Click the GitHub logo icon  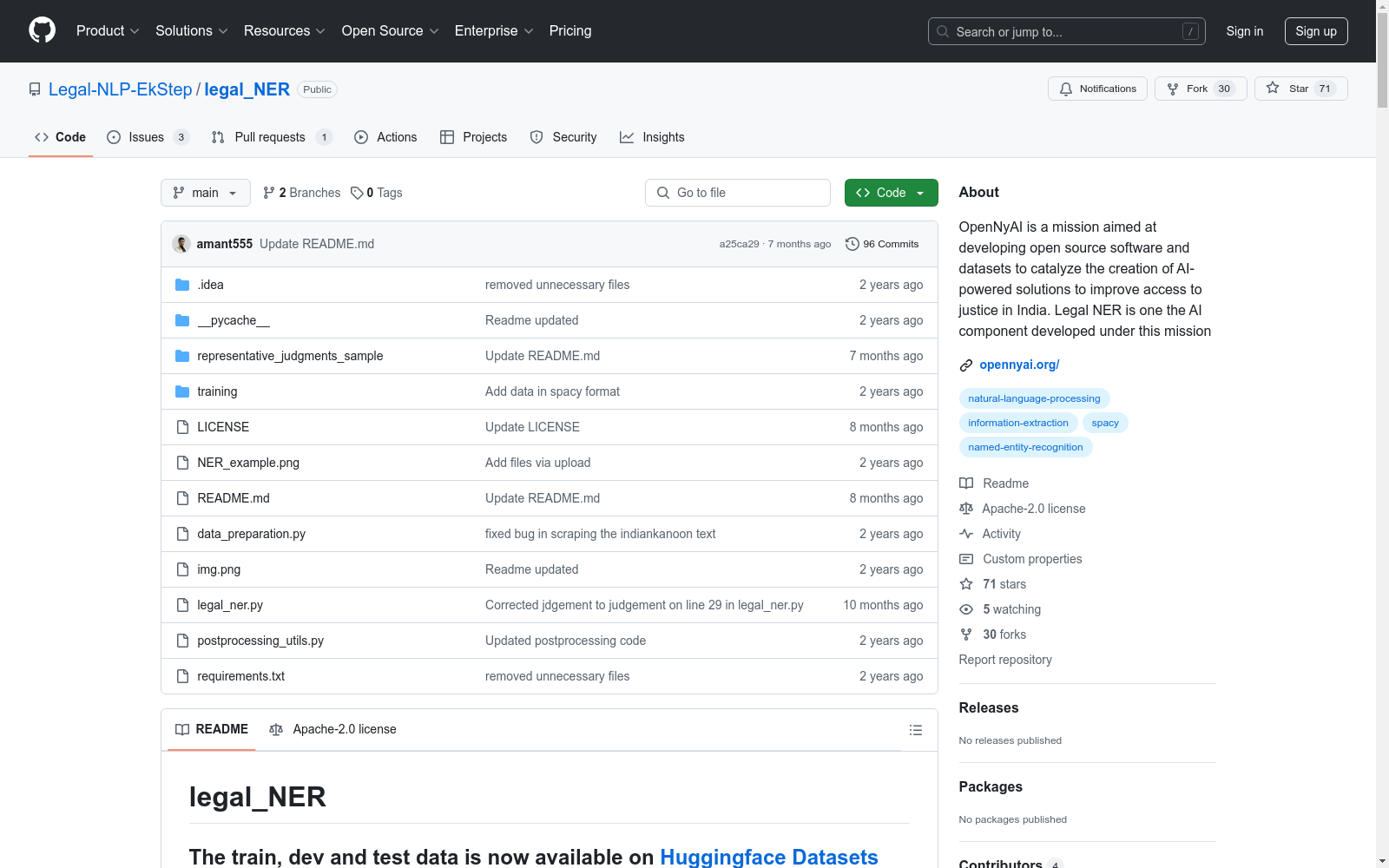(42, 30)
